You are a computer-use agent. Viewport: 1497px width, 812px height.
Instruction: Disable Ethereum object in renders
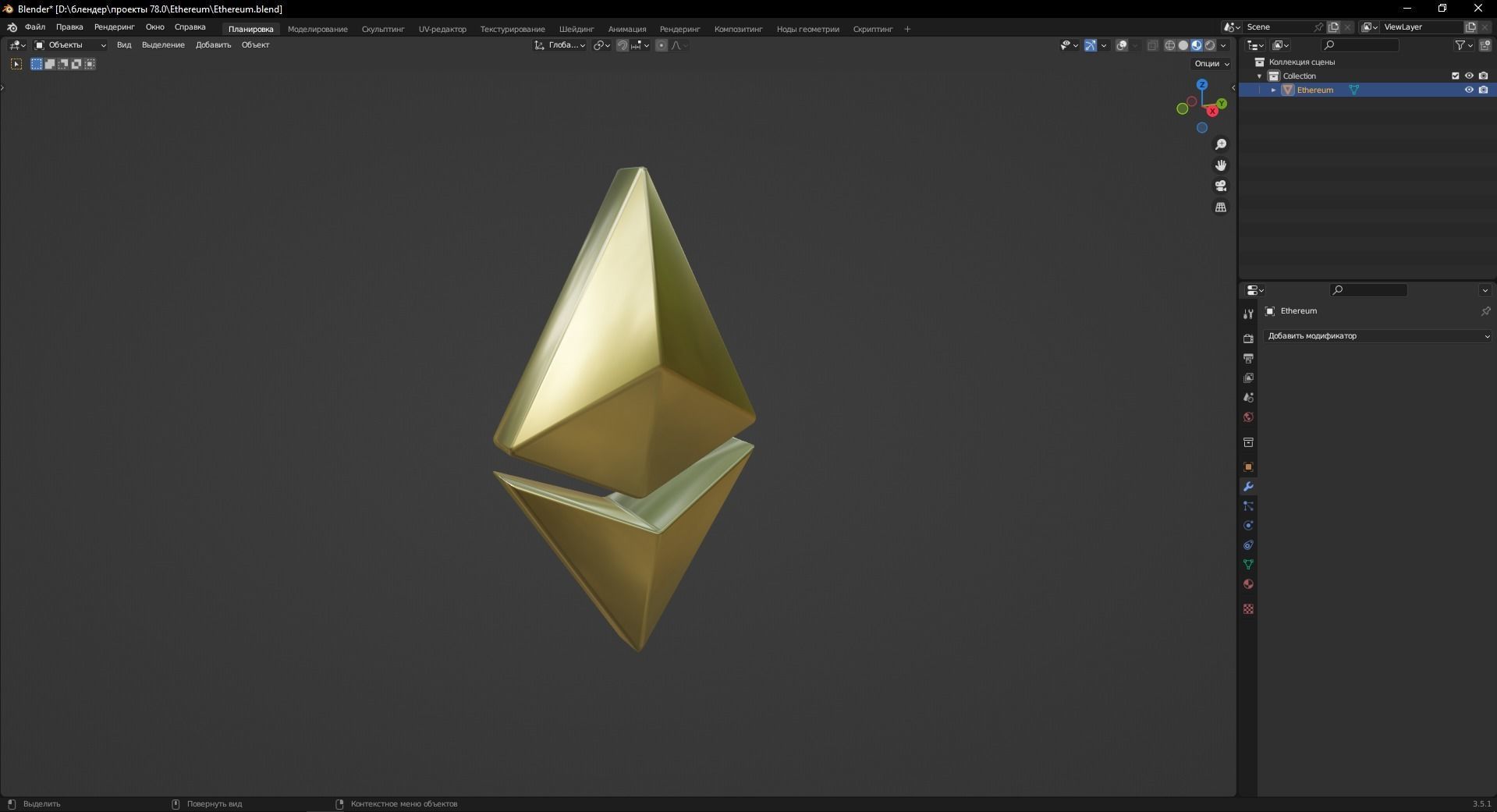click(x=1483, y=90)
